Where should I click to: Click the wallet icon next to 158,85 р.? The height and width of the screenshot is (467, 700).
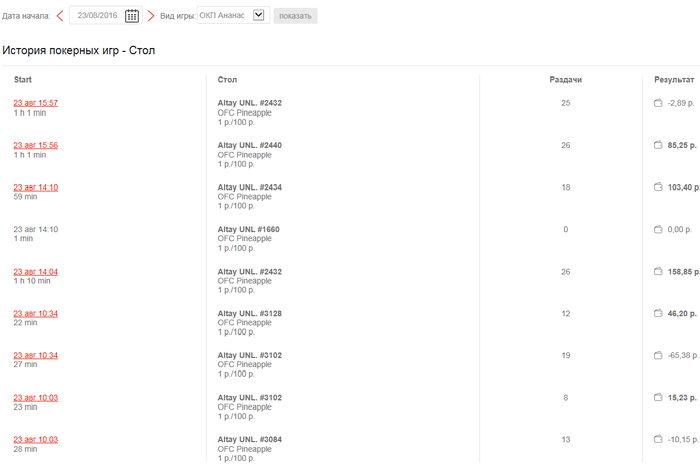pyautogui.click(x=657, y=271)
